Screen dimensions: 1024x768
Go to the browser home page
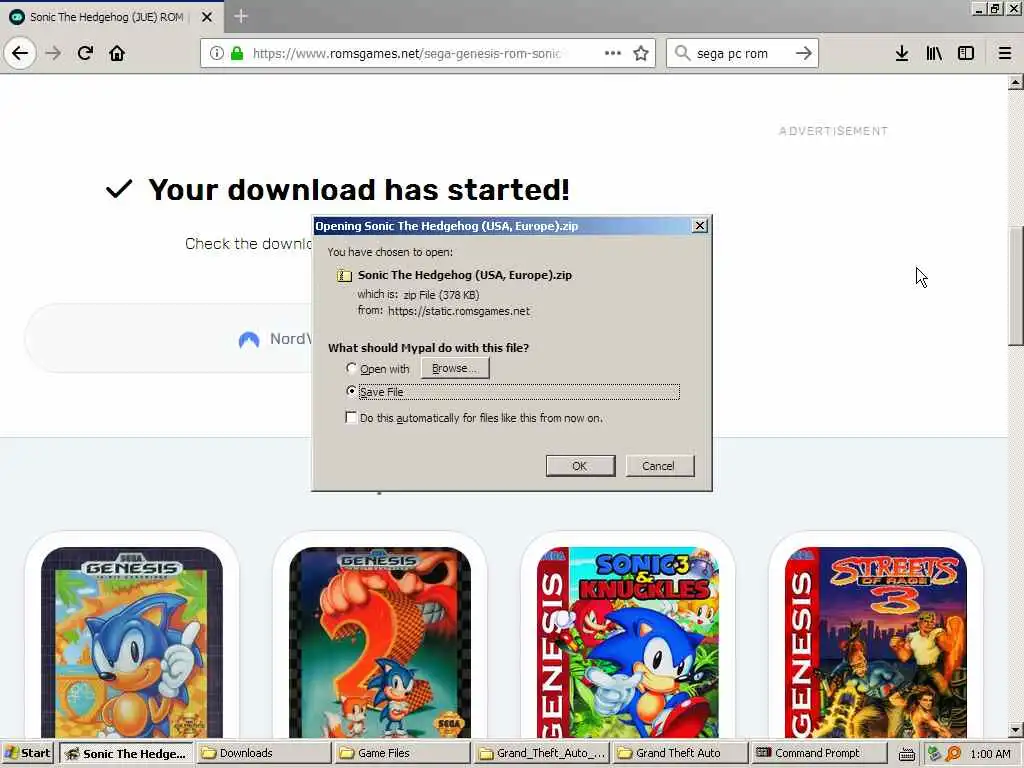point(117,53)
